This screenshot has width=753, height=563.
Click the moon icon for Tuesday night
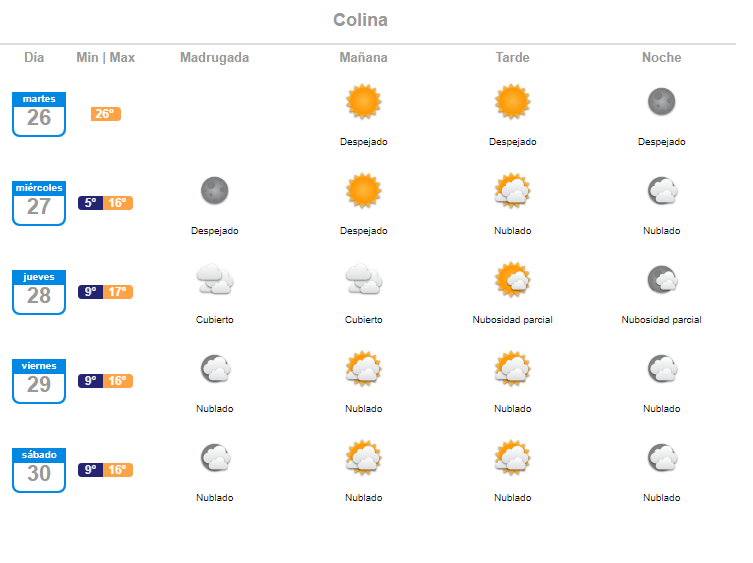coord(661,101)
